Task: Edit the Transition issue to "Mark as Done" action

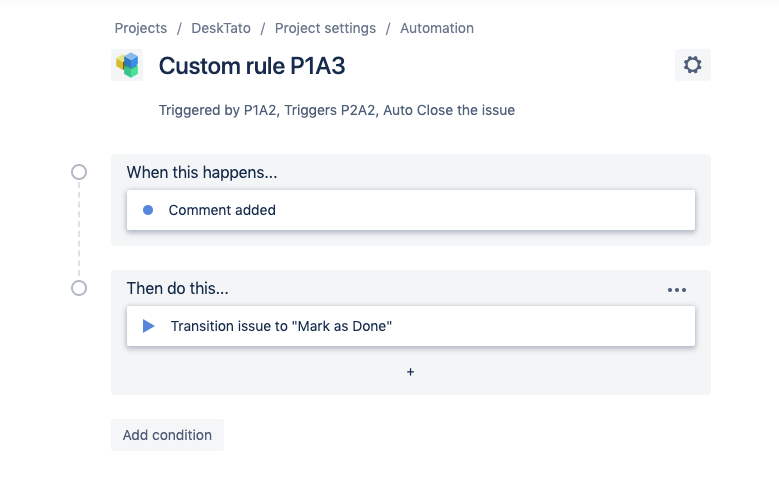Action: point(410,326)
